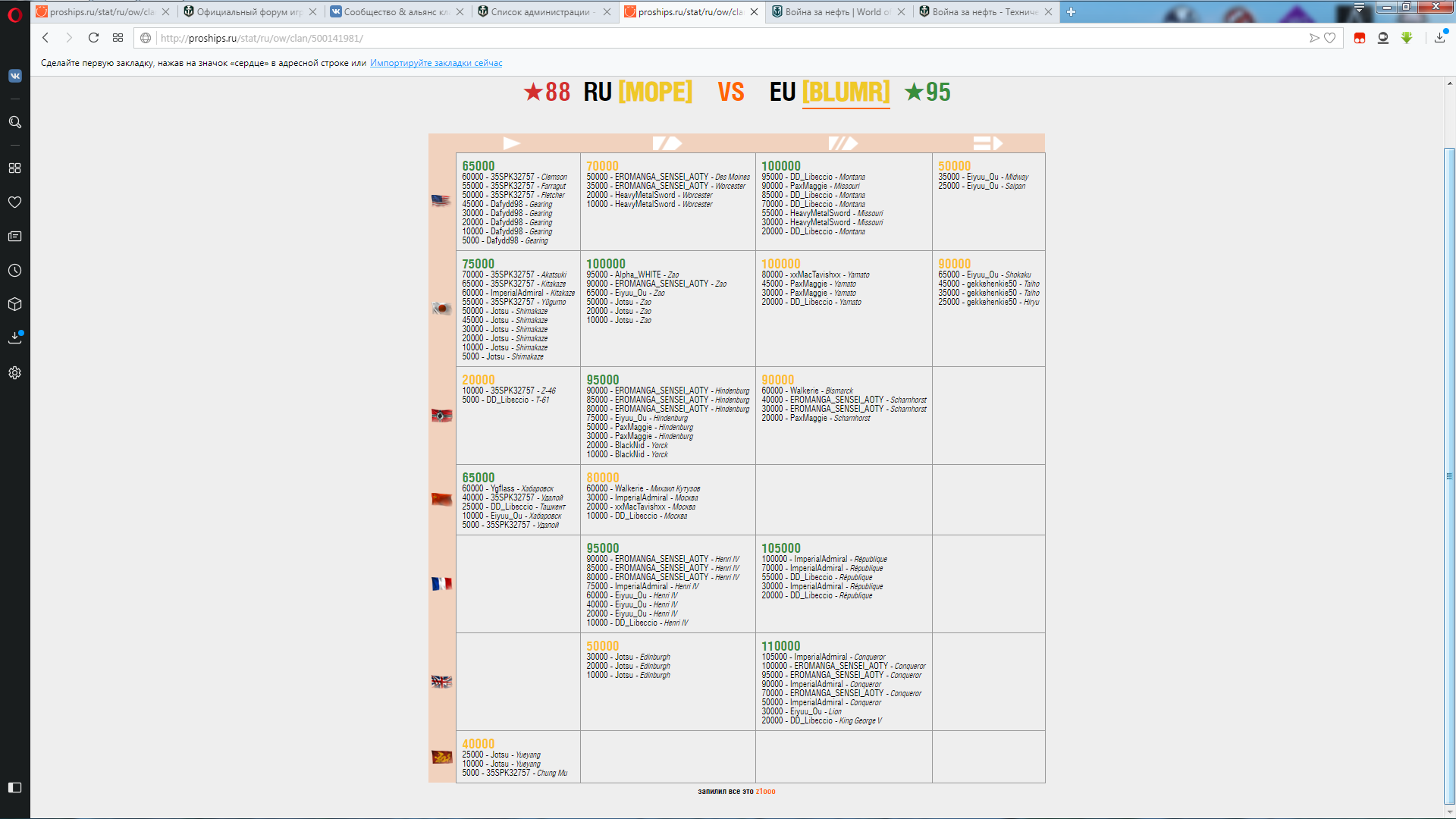Click '60000 - Ygflass - Хабаровск' entry
Viewport: 1456px width, 819px height.
pos(507,488)
